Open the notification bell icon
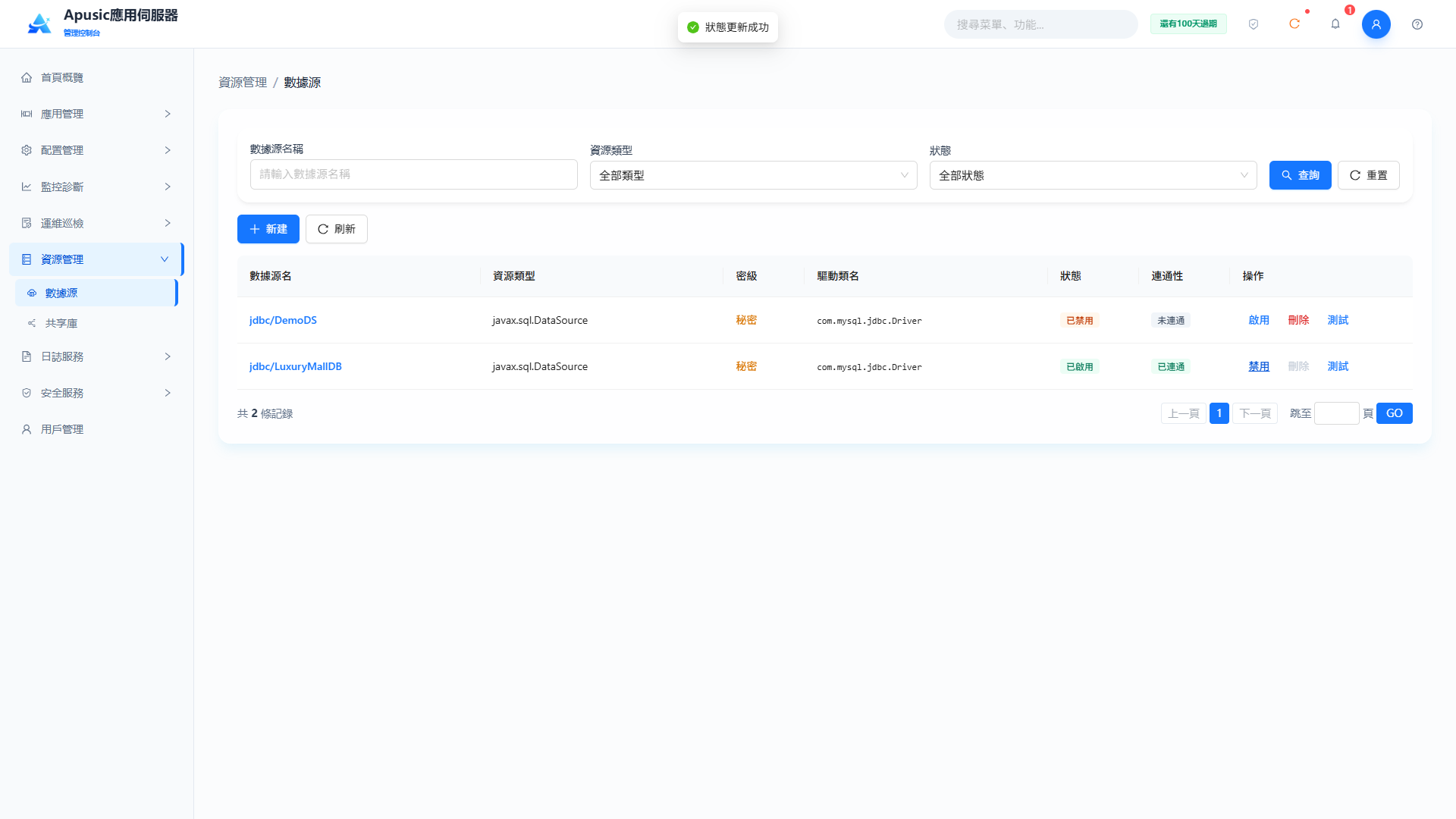This screenshot has width=1456, height=819. (1335, 24)
